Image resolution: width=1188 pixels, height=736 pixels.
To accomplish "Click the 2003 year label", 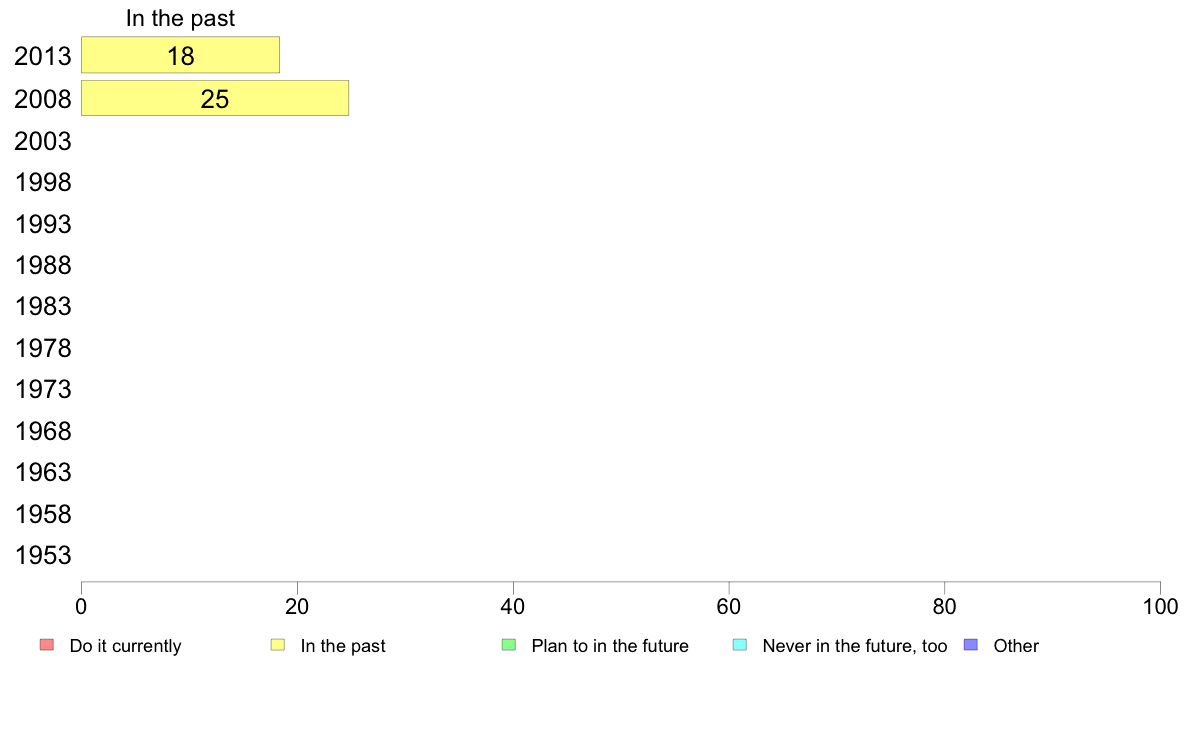I will coord(42,141).
